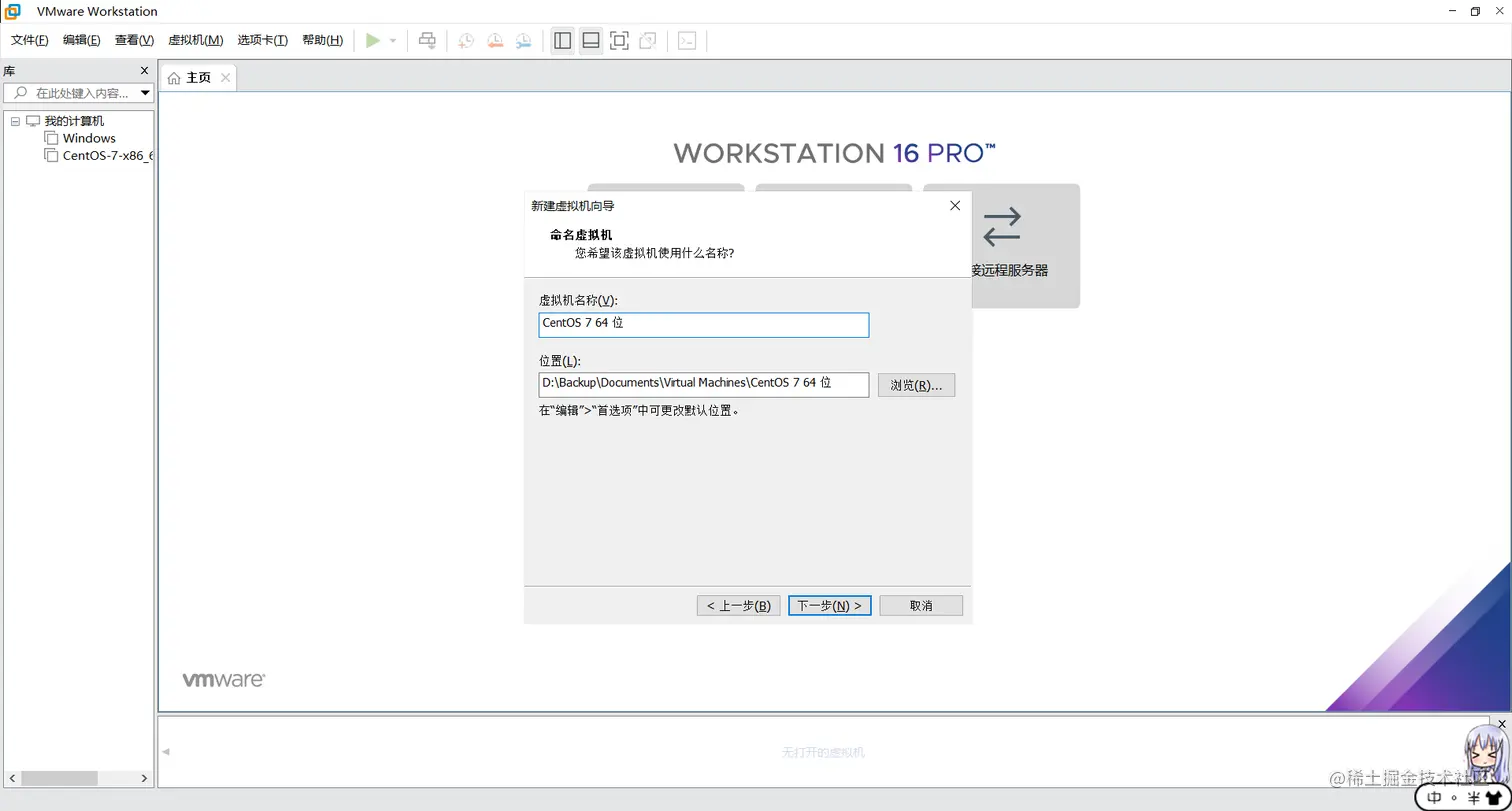Viewport: 1512px width, 811px height.
Task: Toggle the thumbnail bar view icon
Action: 591,41
